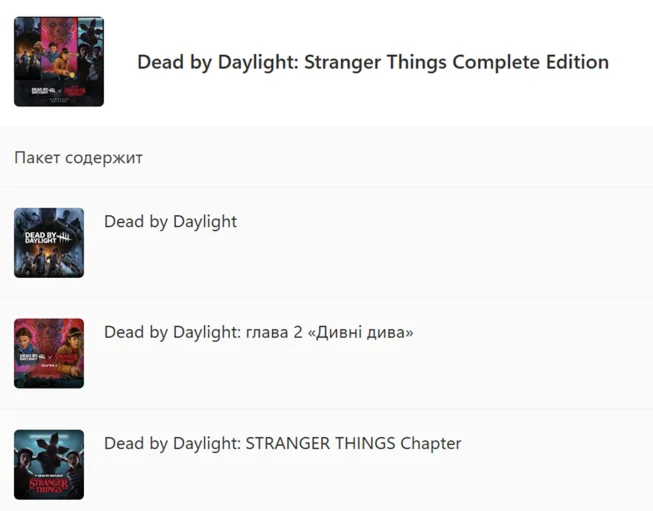Click the Dead by Daylight logo in bundle cover
Image resolution: width=653 pixels, height=511 pixels.
point(38,89)
